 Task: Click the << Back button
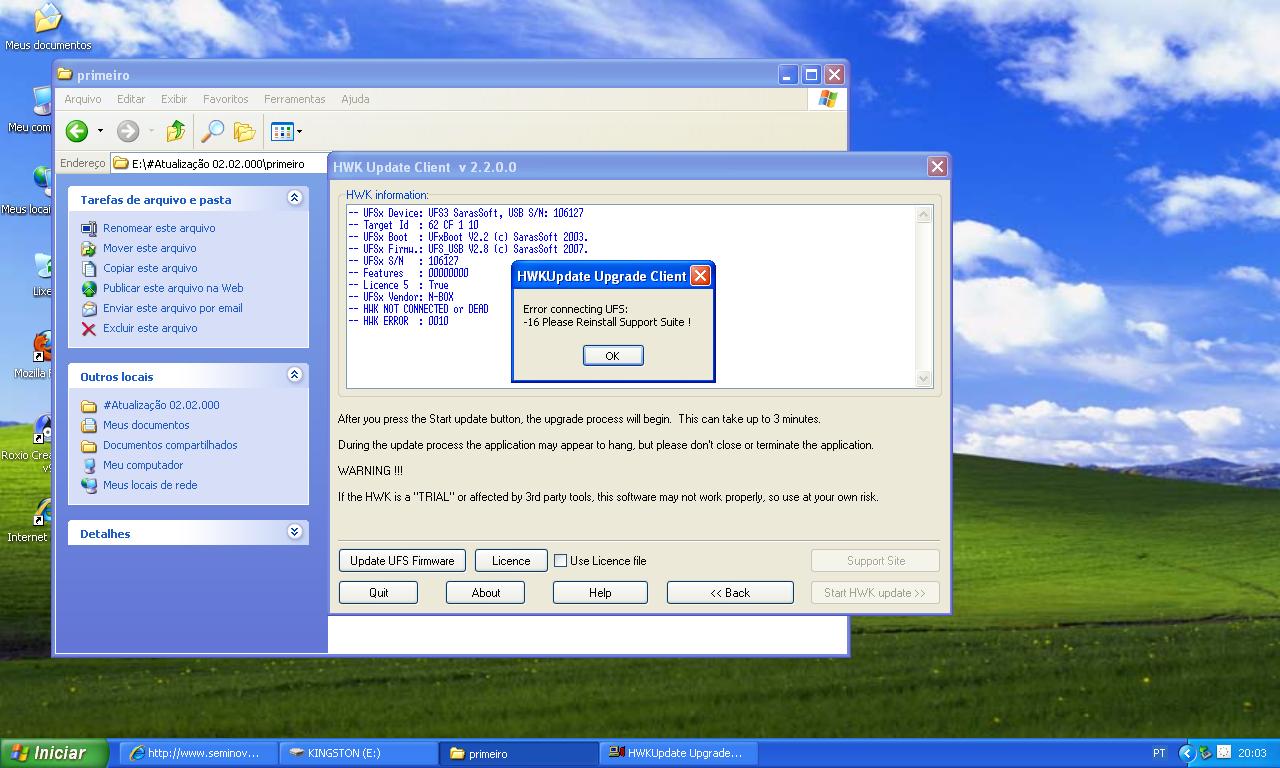click(730, 593)
